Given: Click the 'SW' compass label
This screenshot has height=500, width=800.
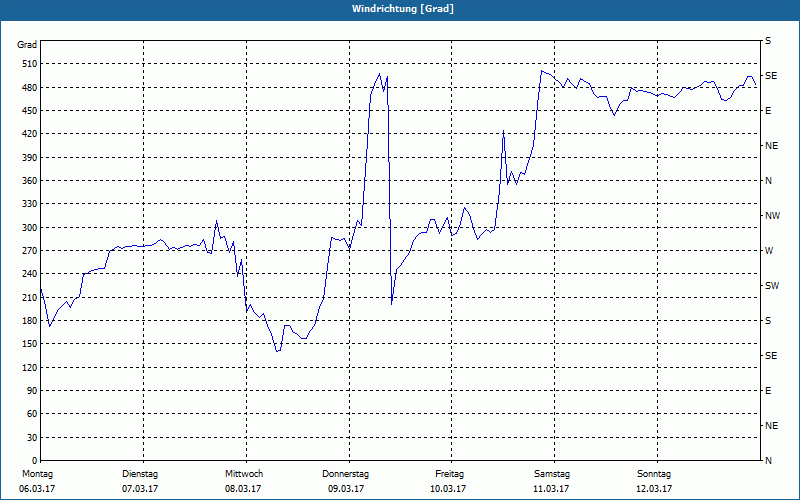Looking at the screenshot, I should click(772, 286).
